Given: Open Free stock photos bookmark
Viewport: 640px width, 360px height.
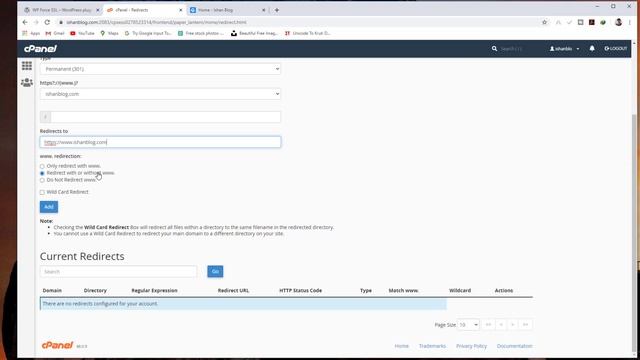Looking at the screenshot, I should [201, 33].
